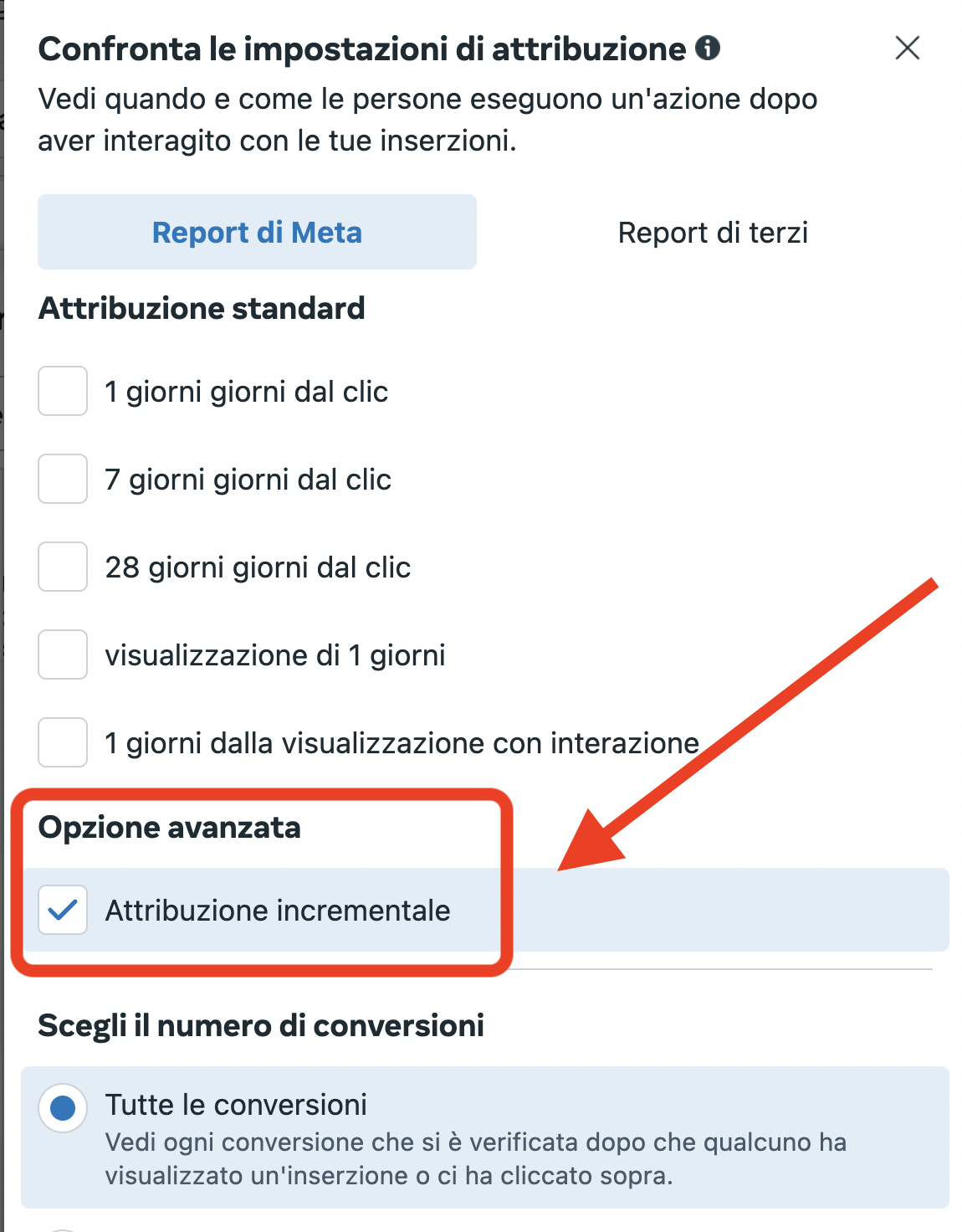Click the 'Attribuzione incrementale' label text
Image resolution: width=962 pixels, height=1232 pixels.
[278, 911]
